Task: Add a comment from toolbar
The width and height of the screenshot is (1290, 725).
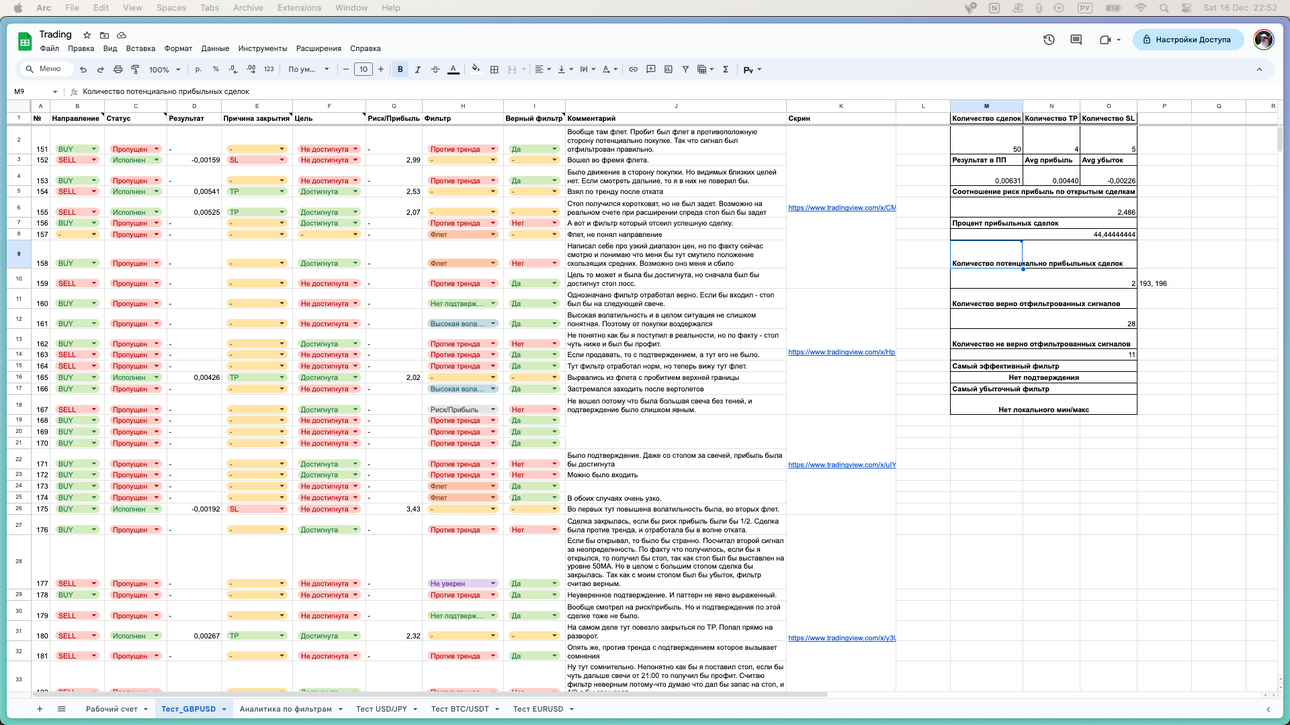Action: (x=650, y=70)
